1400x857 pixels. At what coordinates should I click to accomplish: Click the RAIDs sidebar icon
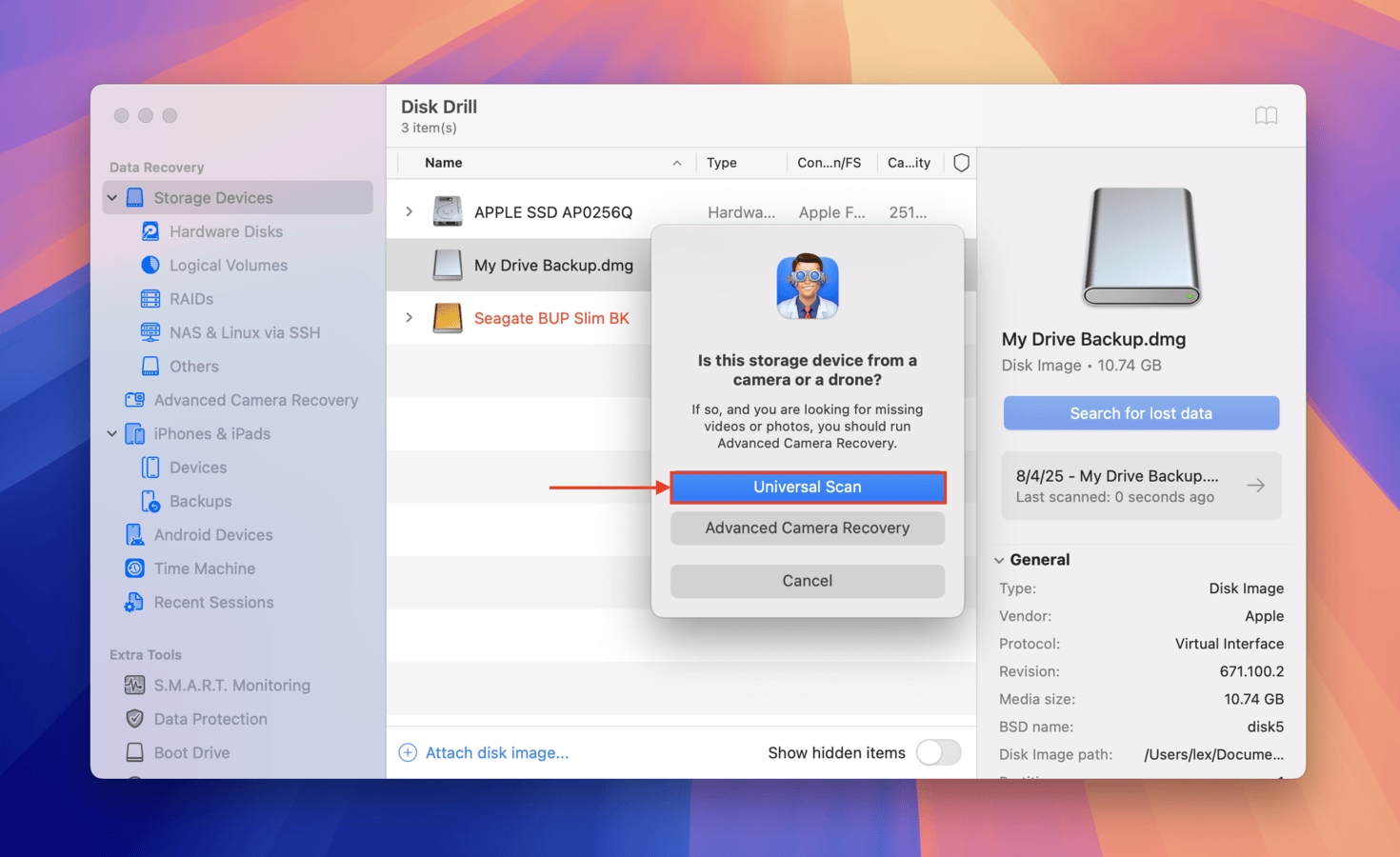(150, 299)
